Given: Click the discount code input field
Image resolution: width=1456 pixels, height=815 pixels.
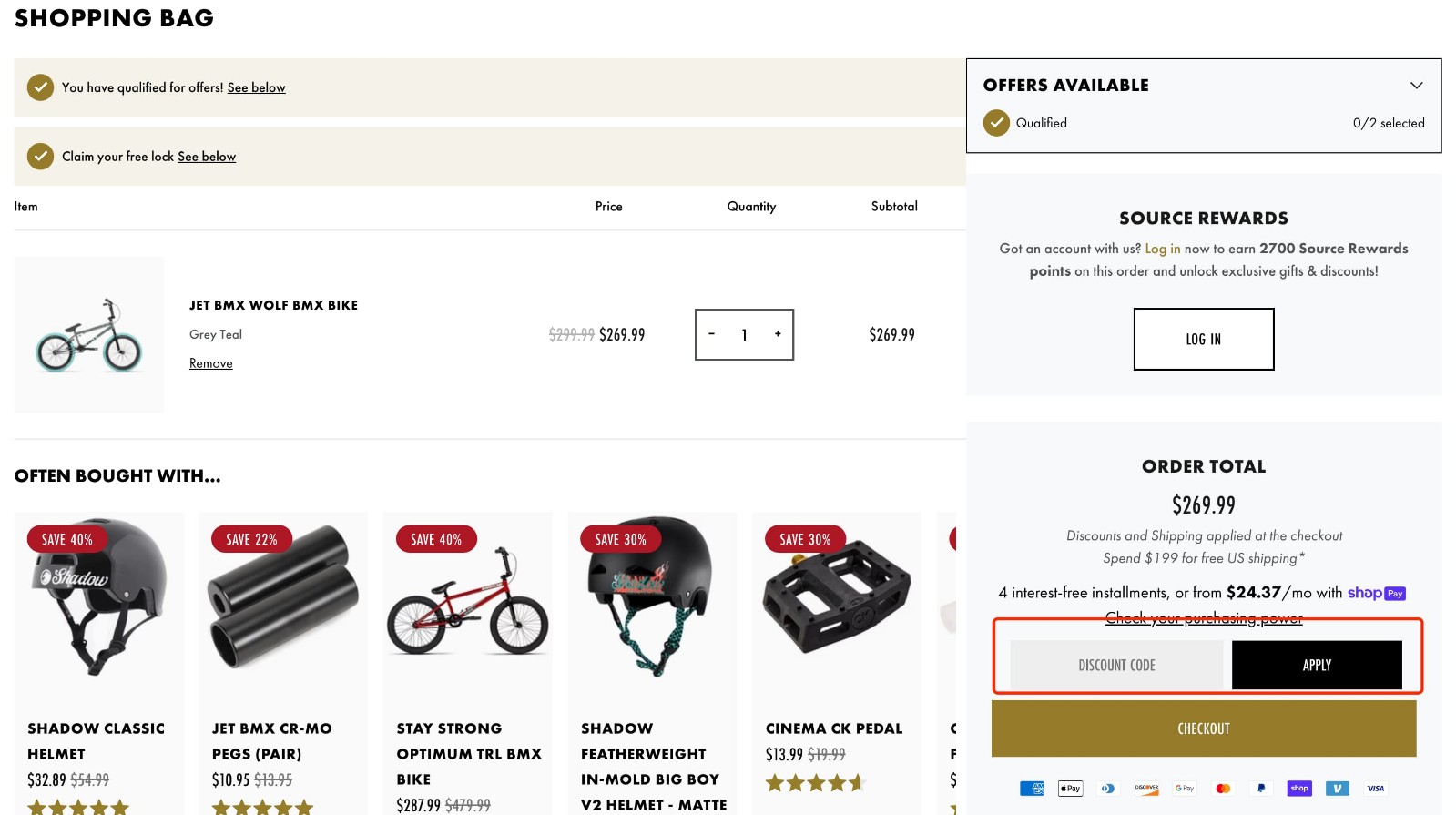Looking at the screenshot, I should [x=1118, y=665].
